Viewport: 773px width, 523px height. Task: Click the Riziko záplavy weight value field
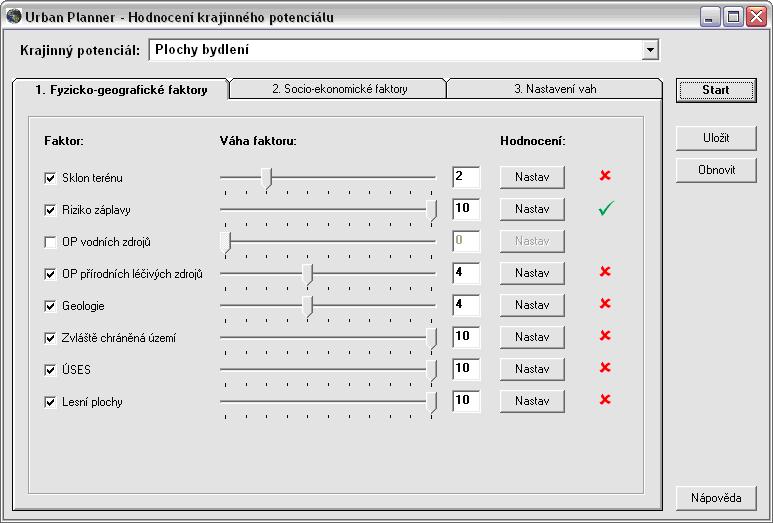point(466,209)
